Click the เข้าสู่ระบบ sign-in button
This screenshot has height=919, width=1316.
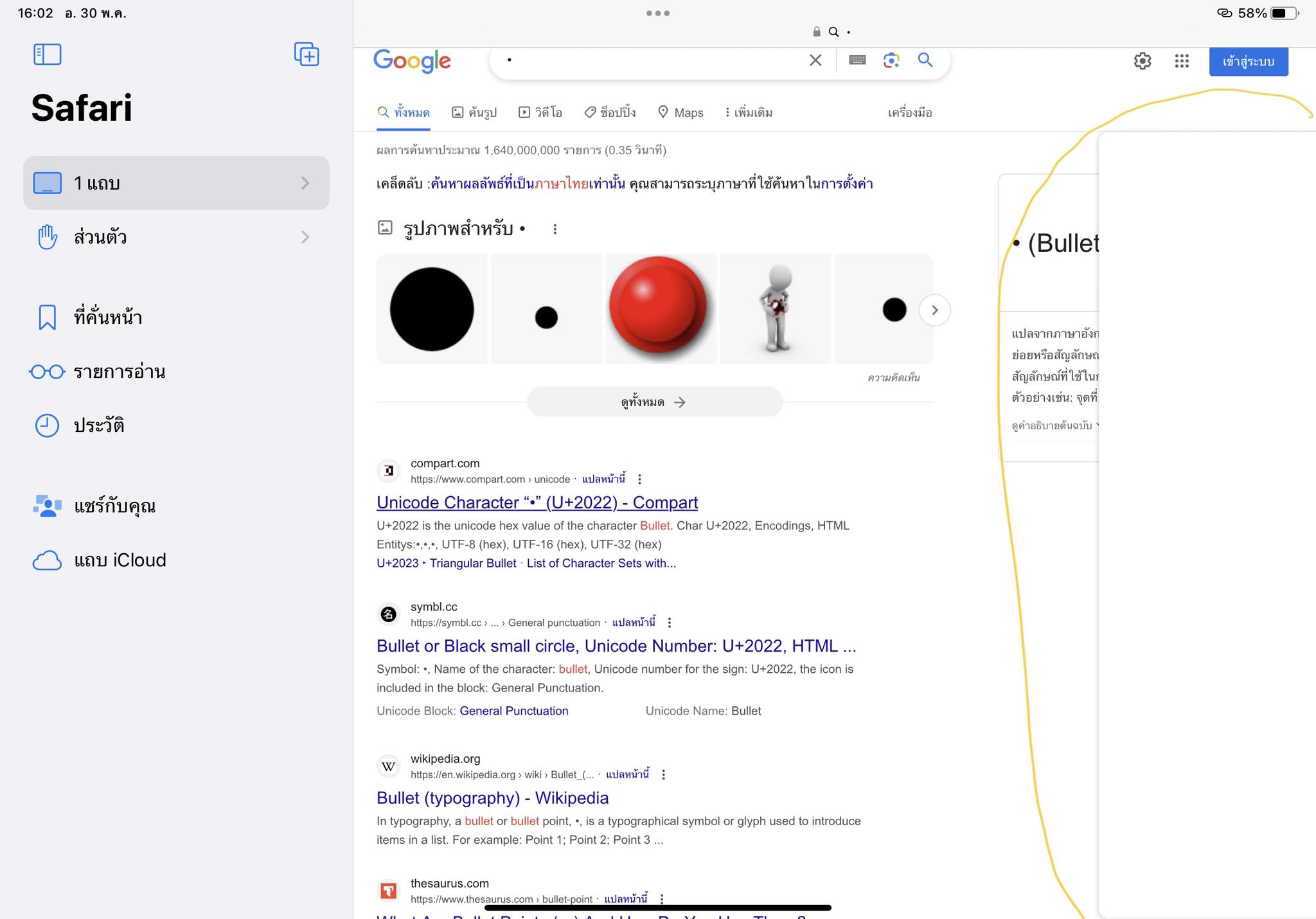(x=1249, y=62)
